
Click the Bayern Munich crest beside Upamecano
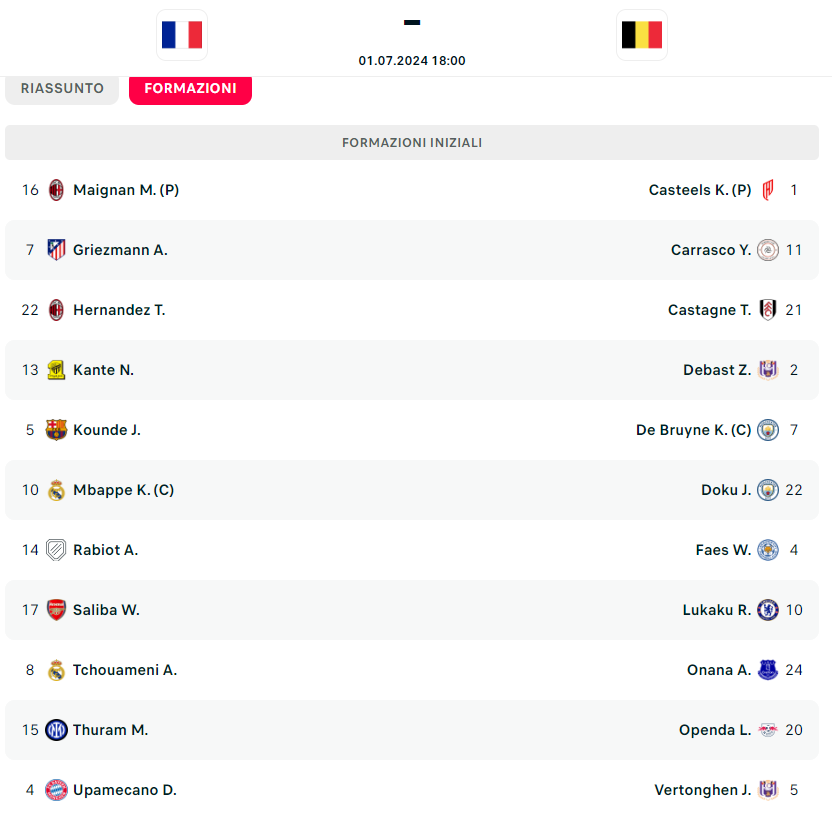click(x=57, y=790)
